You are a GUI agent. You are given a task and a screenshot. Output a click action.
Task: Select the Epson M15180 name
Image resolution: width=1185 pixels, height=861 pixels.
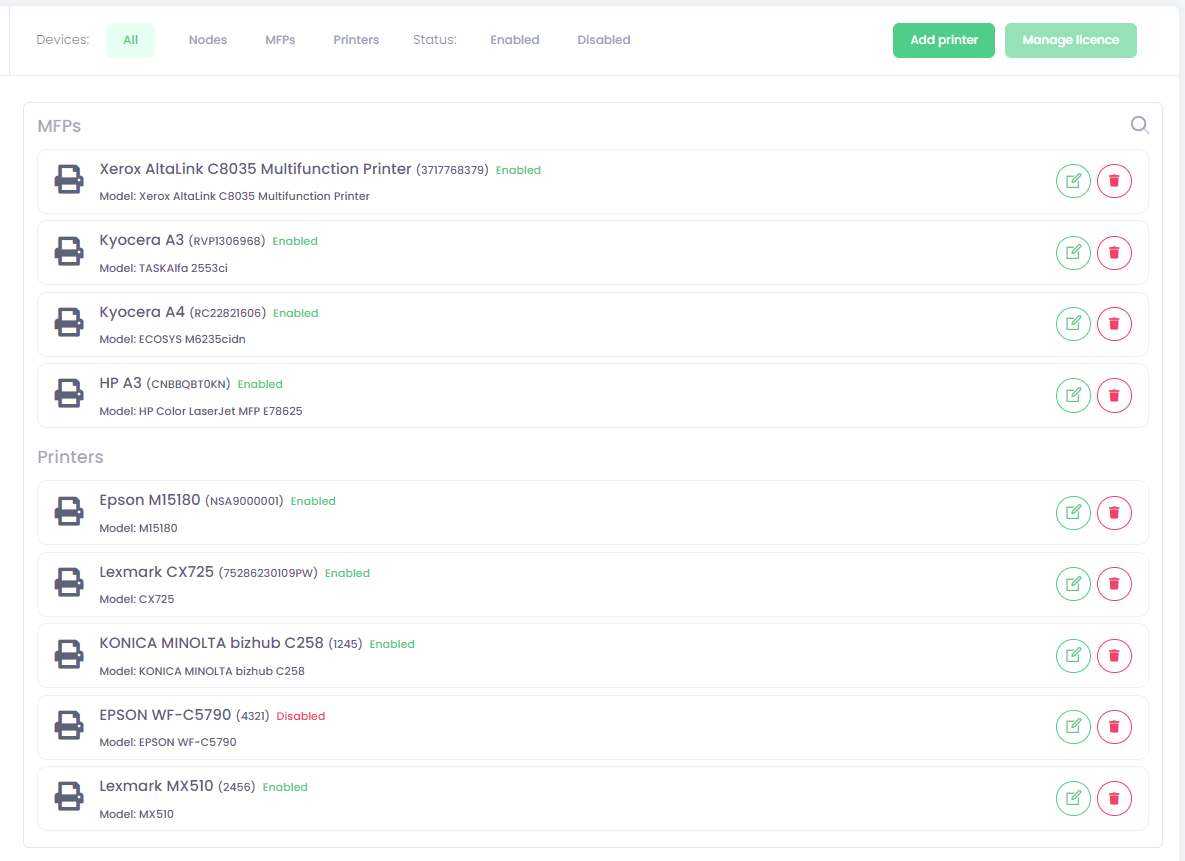(150, 500)
